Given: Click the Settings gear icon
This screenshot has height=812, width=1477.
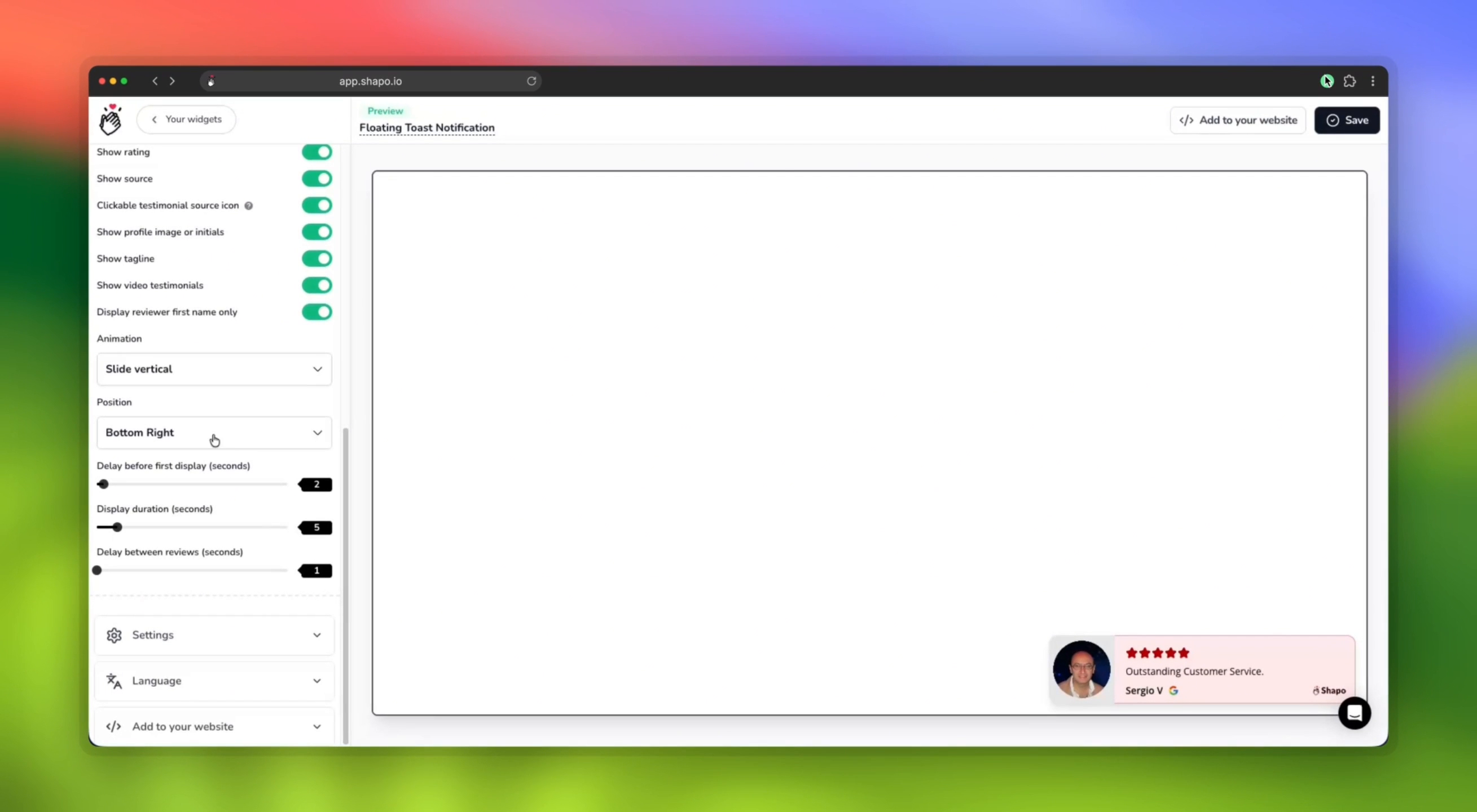Looking at the screenshot, I should tap(113, 635).
